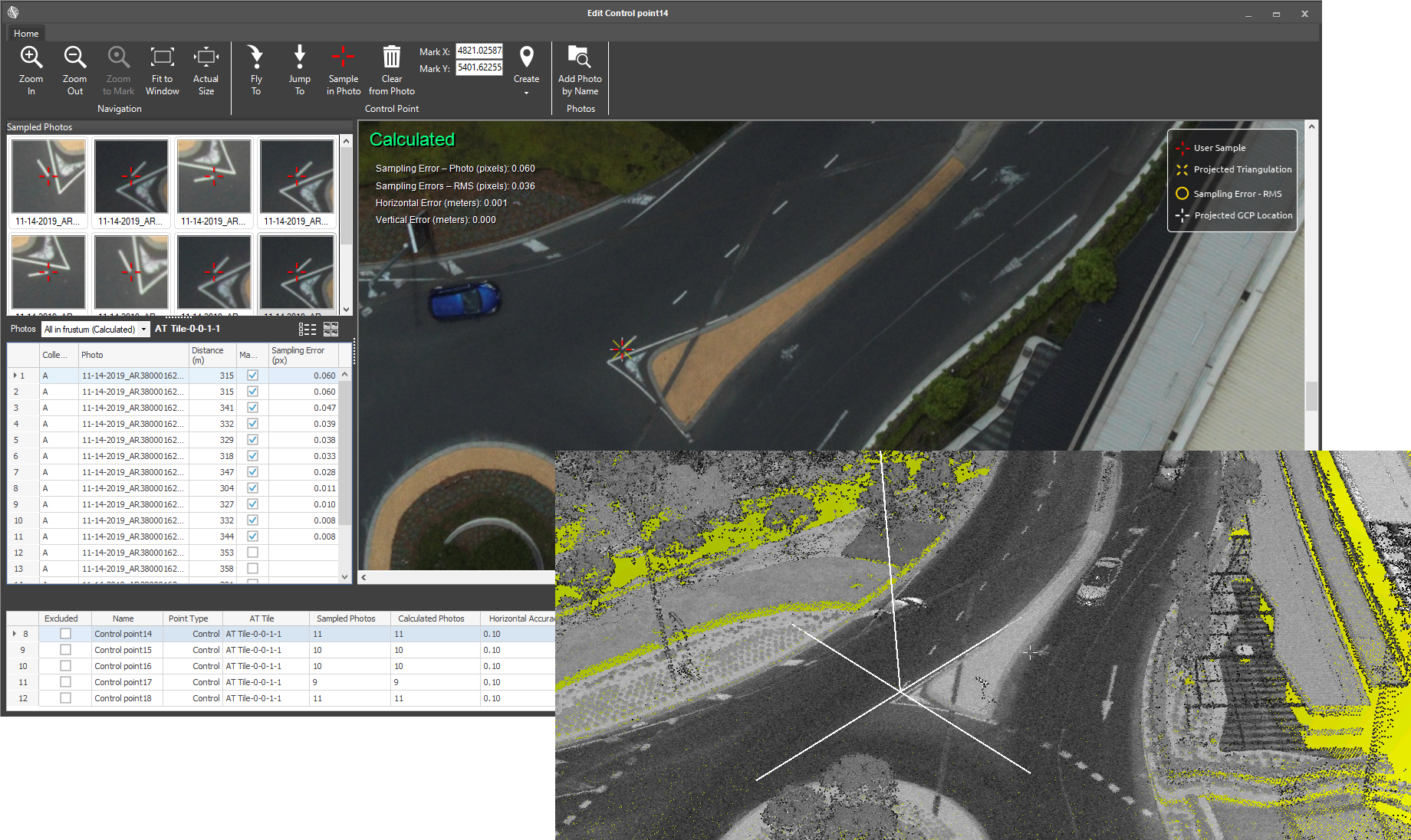
Task: Uncheck the mark checkbox in photo row 5
Action: [x=252, y=440]
